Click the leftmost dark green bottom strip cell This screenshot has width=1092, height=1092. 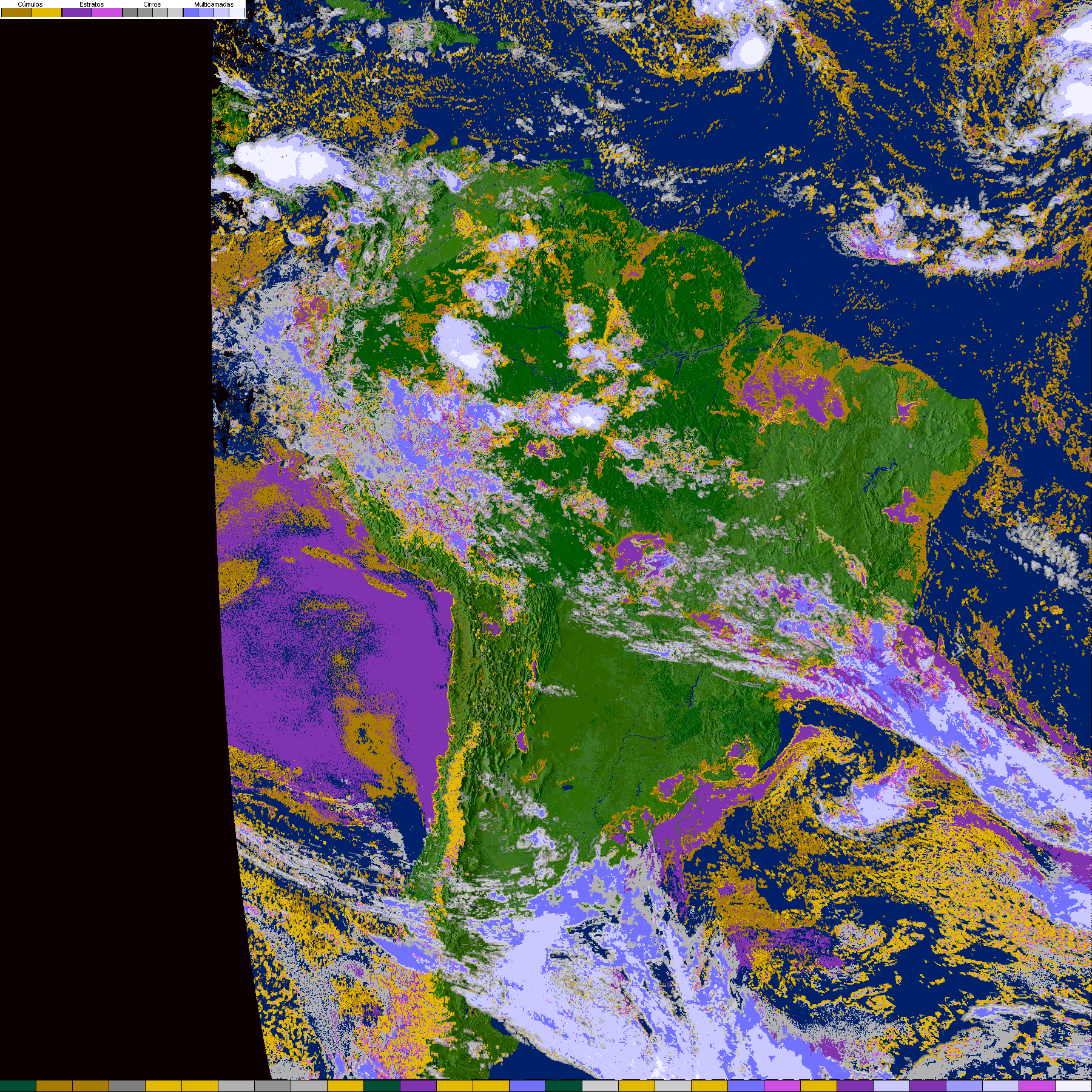(x=18, y=1086)
